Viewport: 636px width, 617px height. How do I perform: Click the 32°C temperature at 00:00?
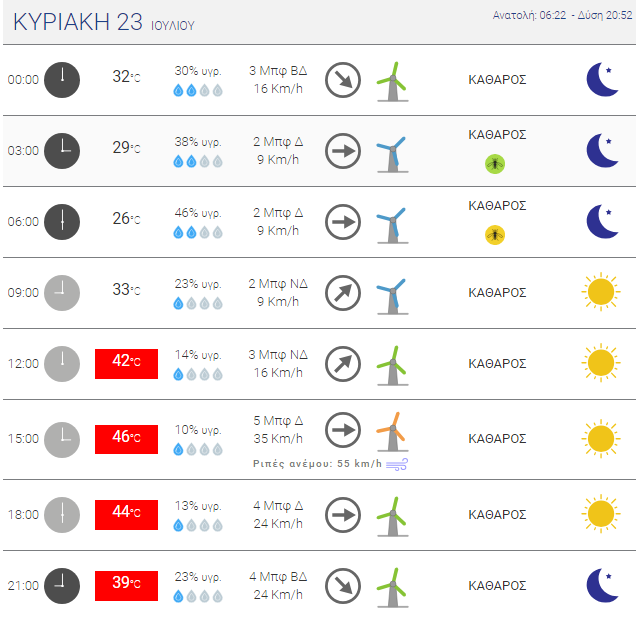126,77
